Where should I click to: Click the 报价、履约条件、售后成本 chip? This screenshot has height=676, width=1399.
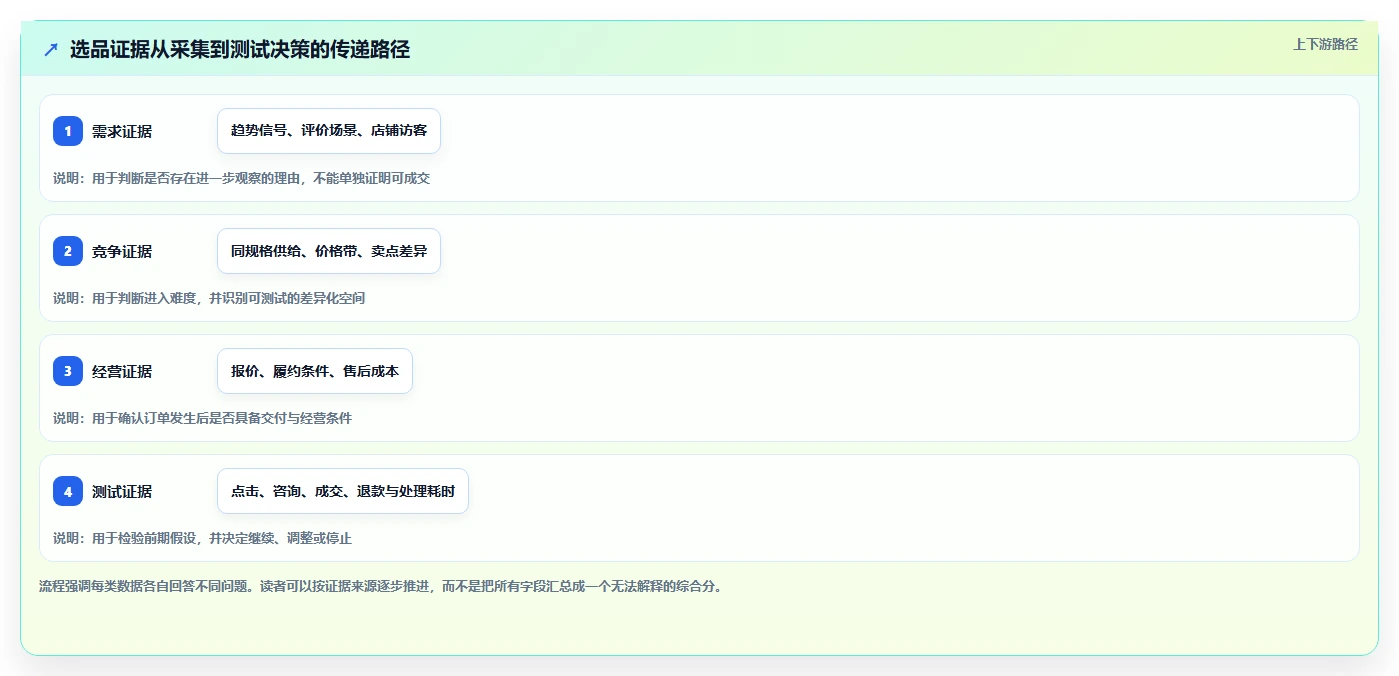tap(315, 371)
